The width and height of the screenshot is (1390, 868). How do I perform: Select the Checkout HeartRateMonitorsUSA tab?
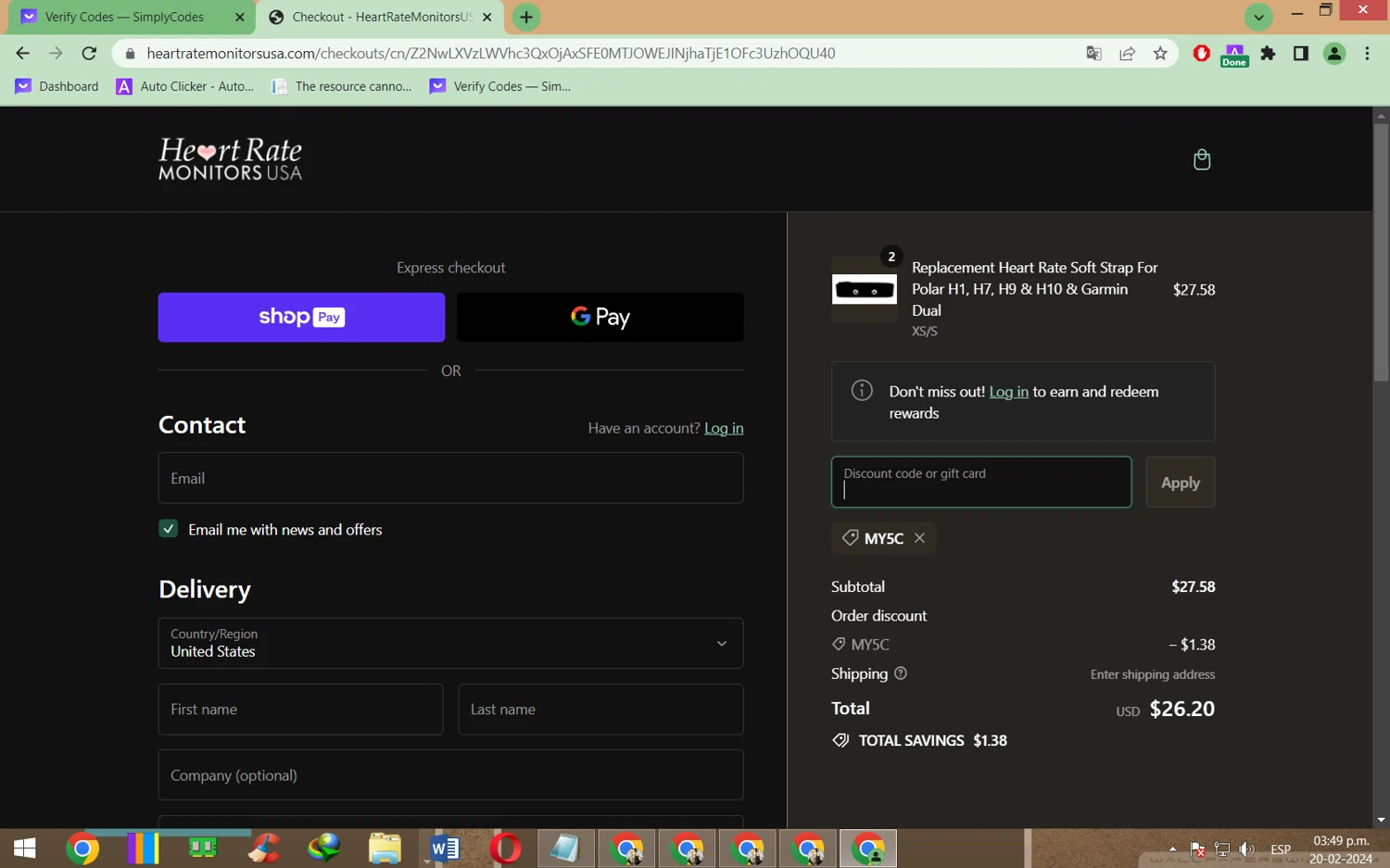click(x=382, y=17)
